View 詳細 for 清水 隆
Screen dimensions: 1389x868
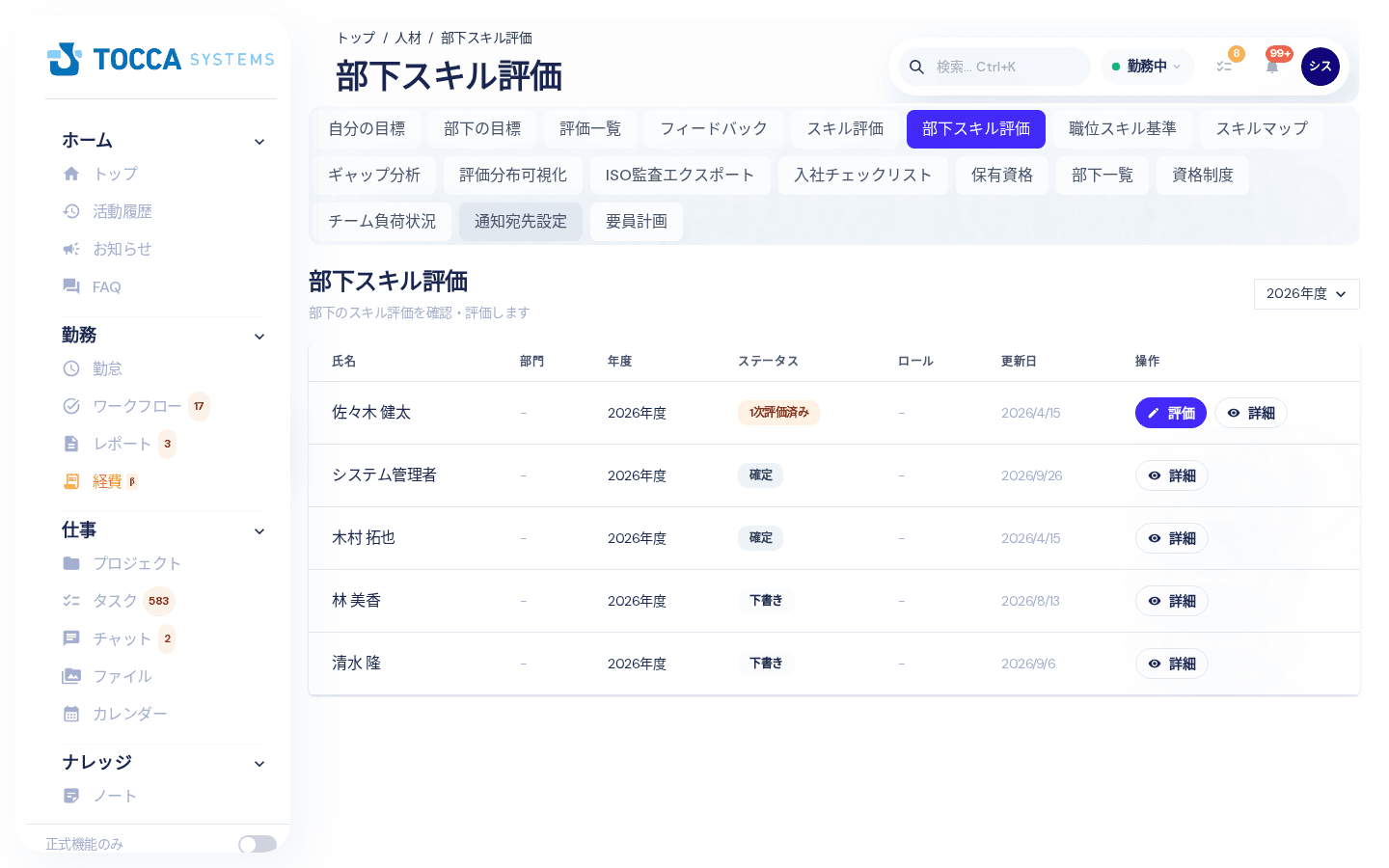point(1172,664)
